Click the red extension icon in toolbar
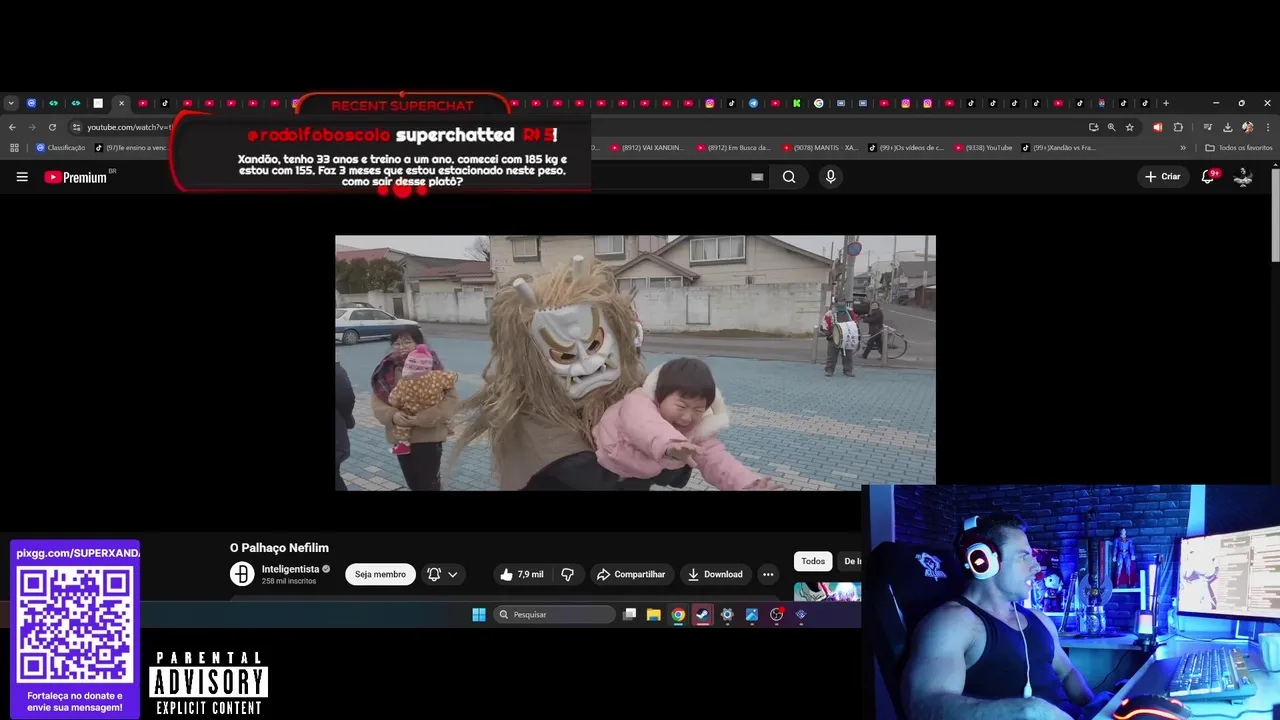The height and width of the screenshot is (720, 1280). pyautogui.click(x=1157, y=127)
